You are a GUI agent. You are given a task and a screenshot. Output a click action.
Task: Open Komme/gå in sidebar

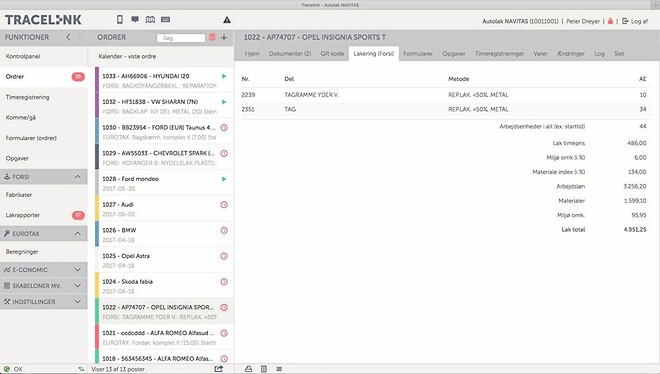(x=44, y=117)
